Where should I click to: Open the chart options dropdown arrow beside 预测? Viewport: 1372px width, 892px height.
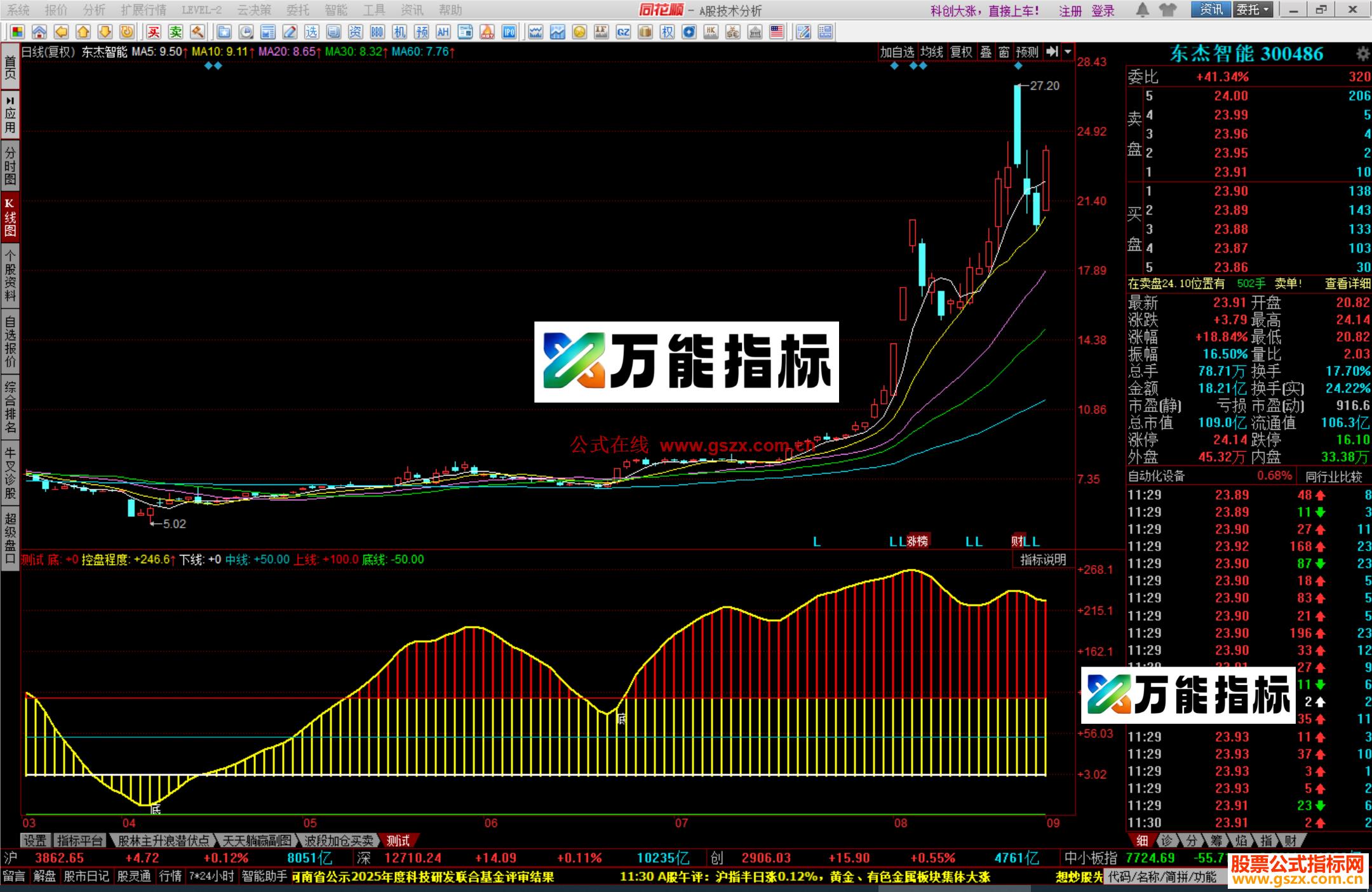pos(1067,53)
